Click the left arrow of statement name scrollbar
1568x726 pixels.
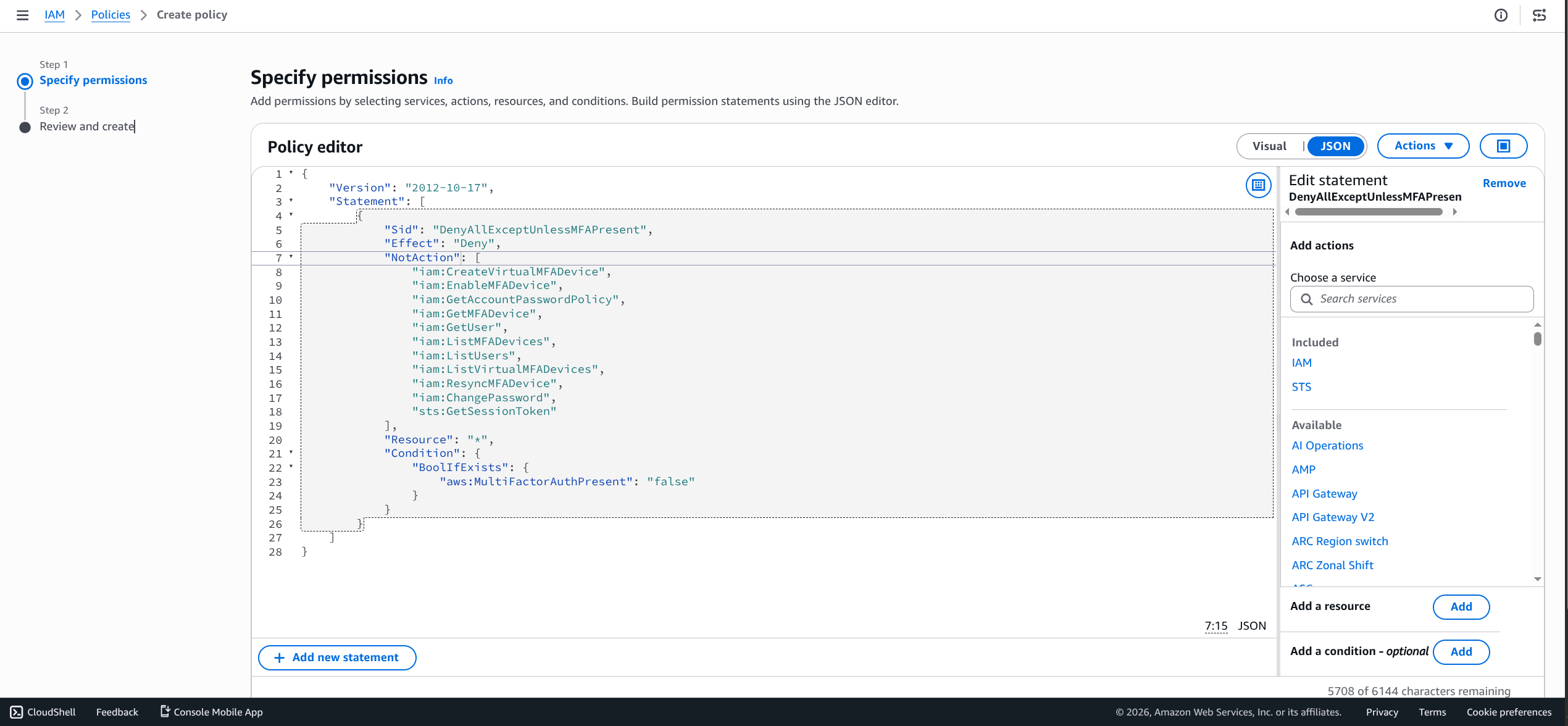coord(1288,212)
